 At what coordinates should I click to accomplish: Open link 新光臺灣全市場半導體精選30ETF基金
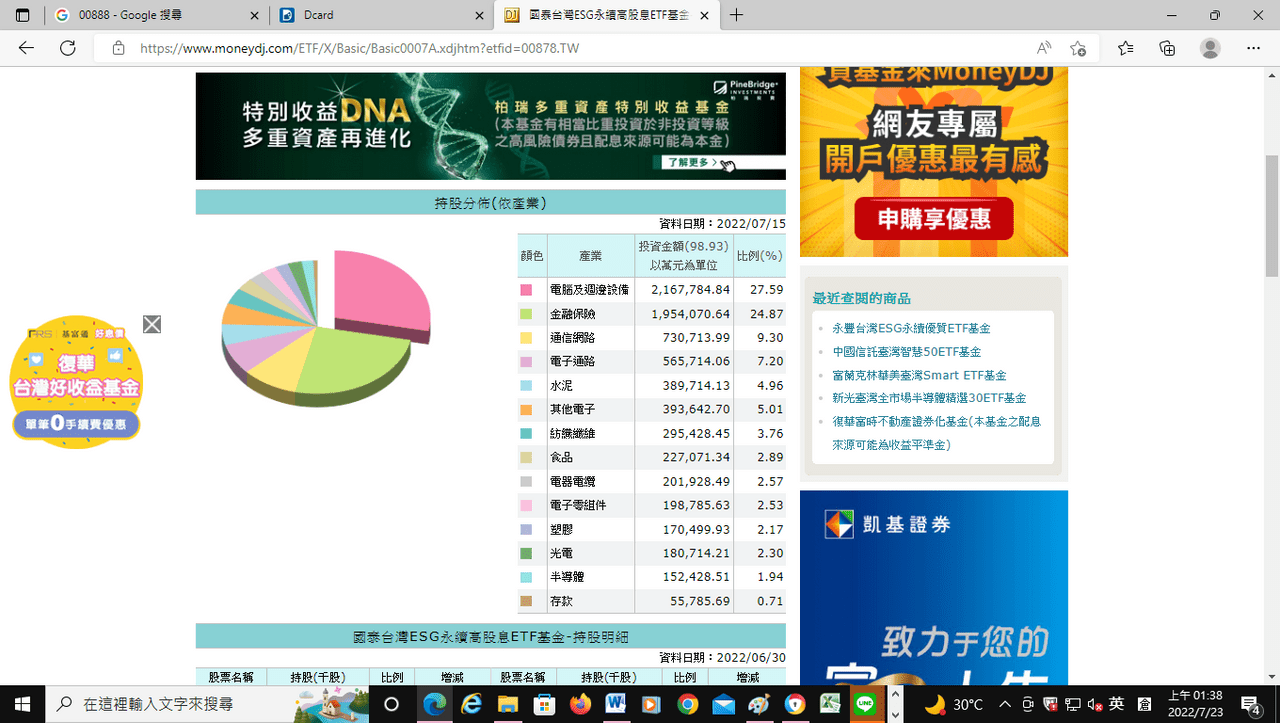(929, 398)
